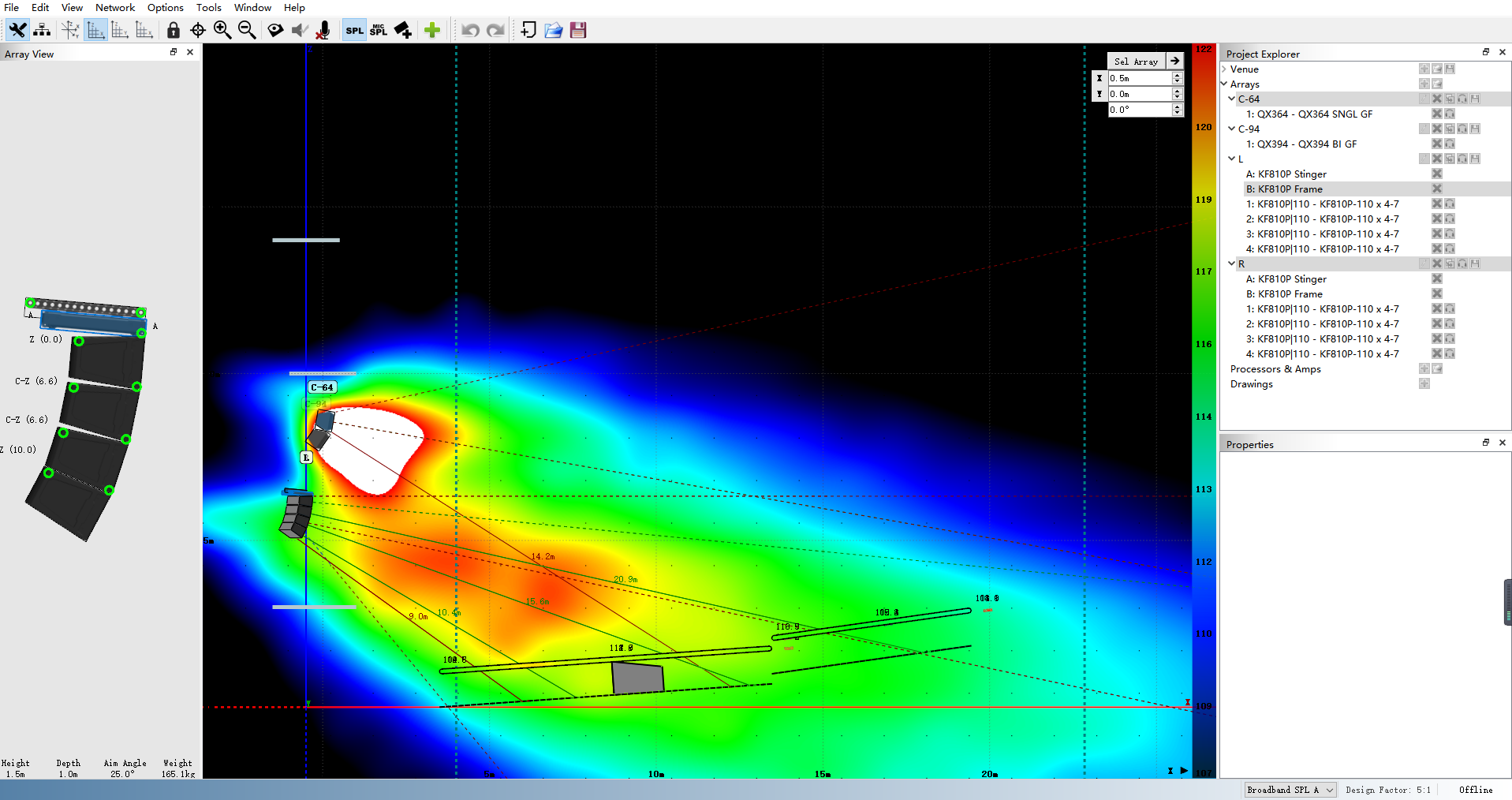Add a drawing with Drawings plus icon
The image size is (1512, 800).
(x=1424, y=383)
